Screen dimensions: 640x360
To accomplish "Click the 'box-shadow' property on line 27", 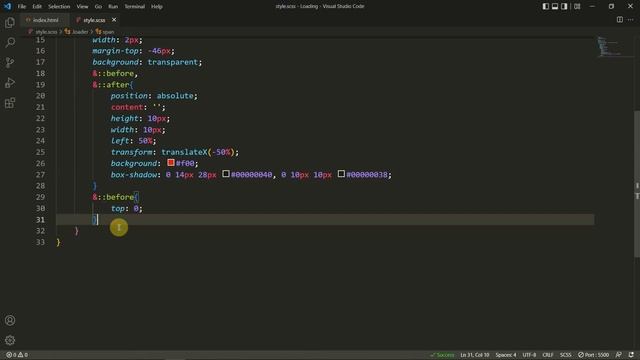I will pyautogui.click(x=134, y=175).
